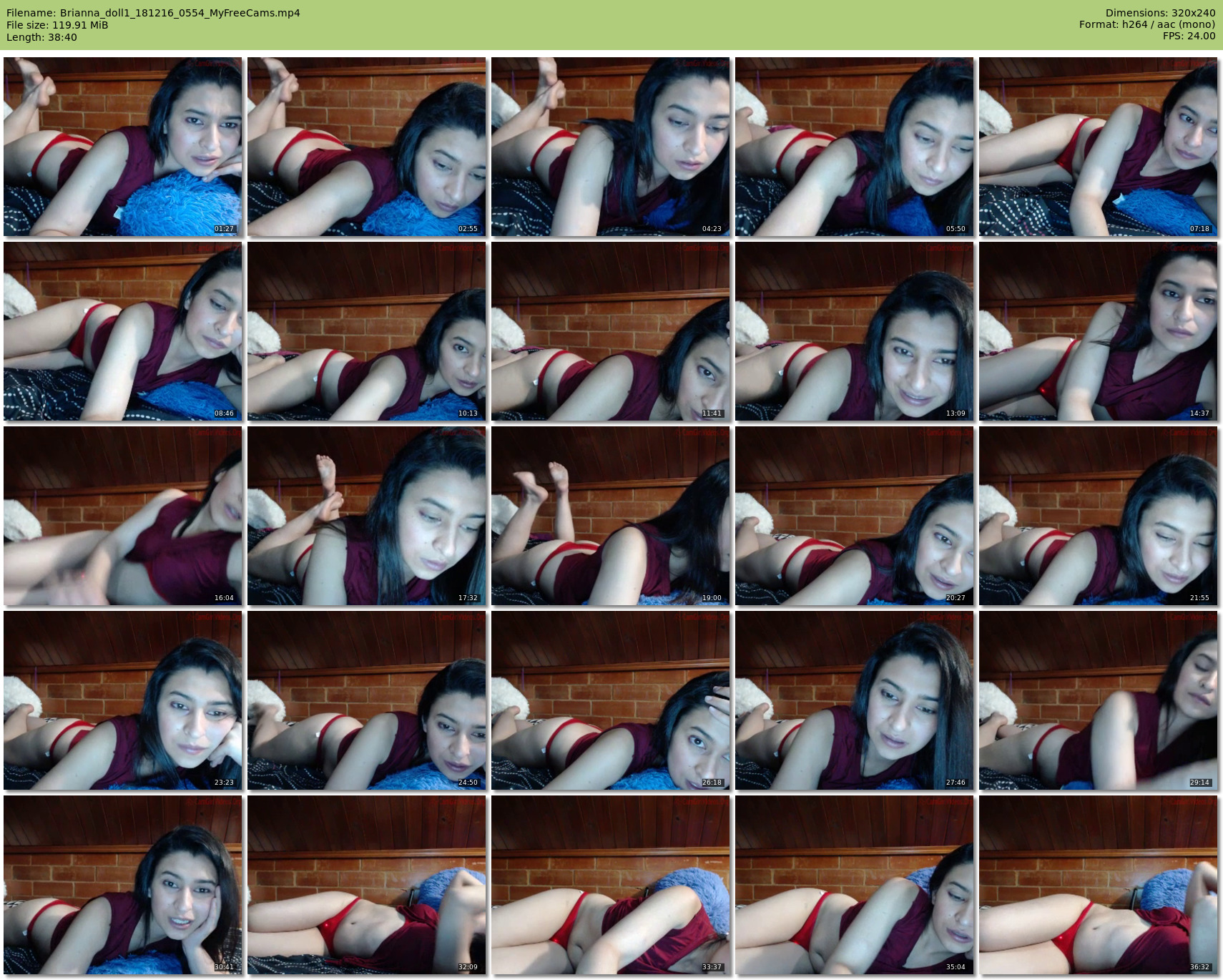The image size is (1223, 980).
Task: Click the frame at 10:13
Action: click(367, 331)
